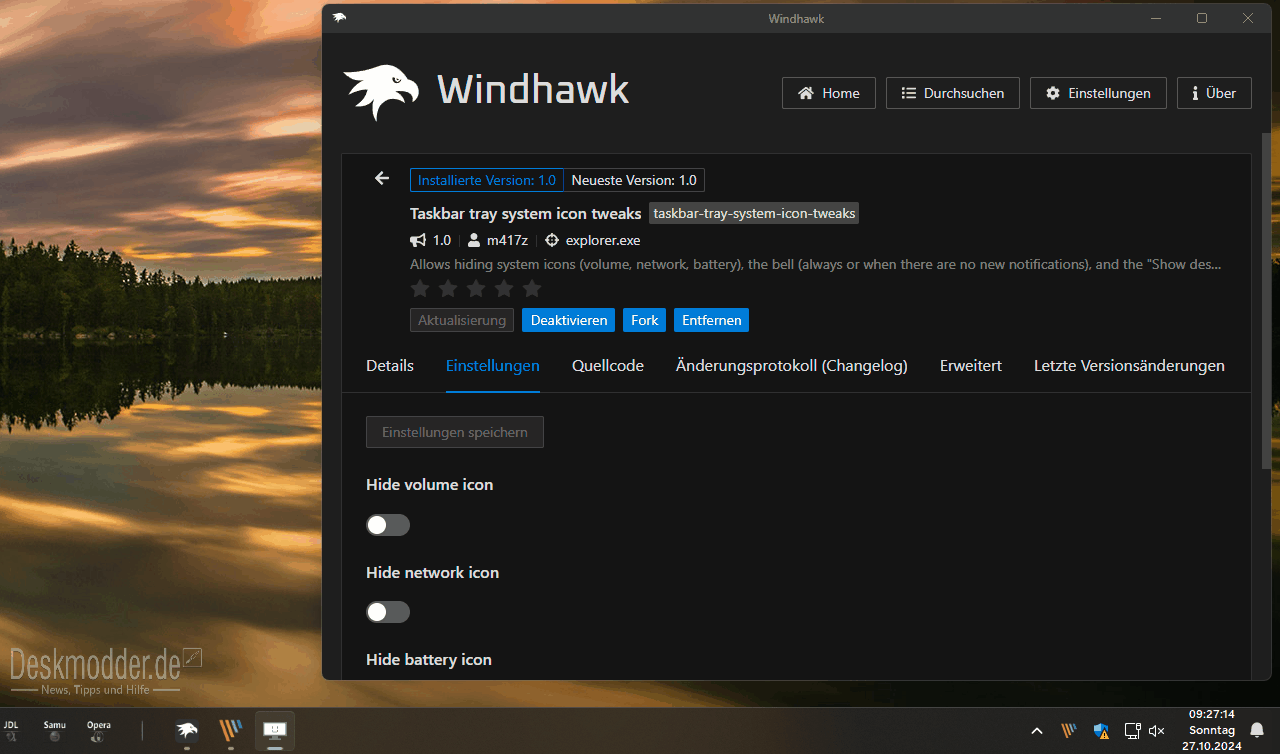This screenshot has height=754, width=1280.
Task: Open the Über page
Action: tap(1214, 93)
